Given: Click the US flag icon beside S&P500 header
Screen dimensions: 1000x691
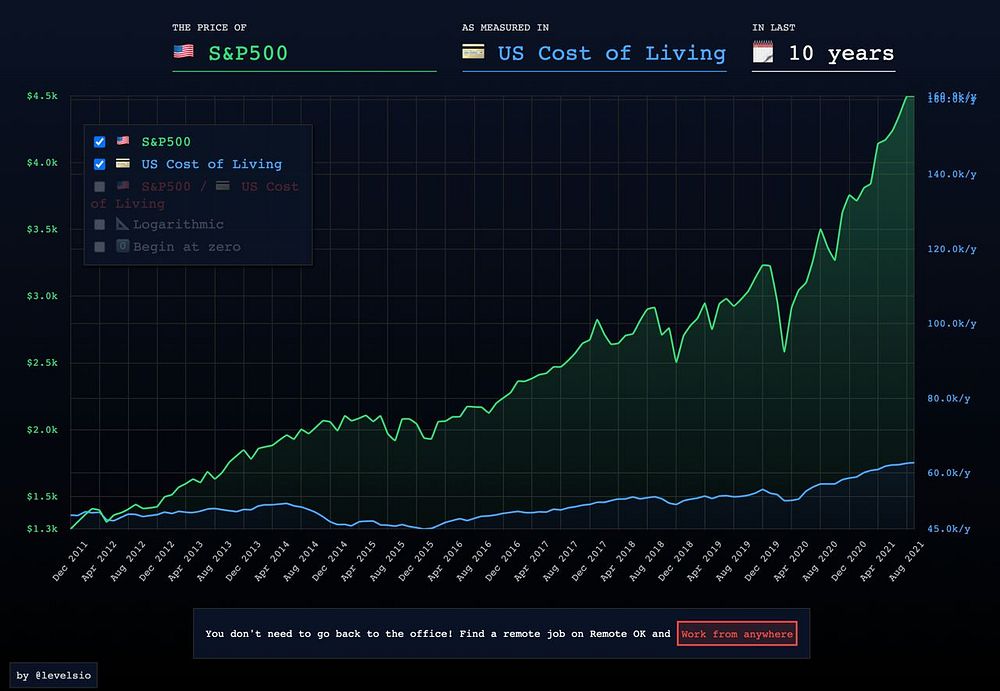Looking at the screenshot, I should click(184, 51).
